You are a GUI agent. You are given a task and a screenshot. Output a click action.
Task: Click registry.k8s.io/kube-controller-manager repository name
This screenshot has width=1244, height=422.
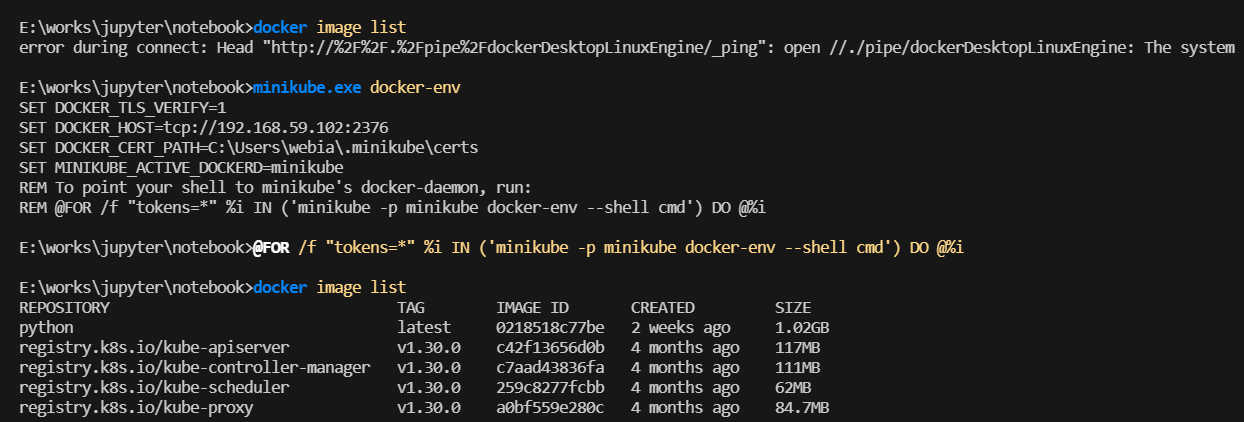click(195, 368)
